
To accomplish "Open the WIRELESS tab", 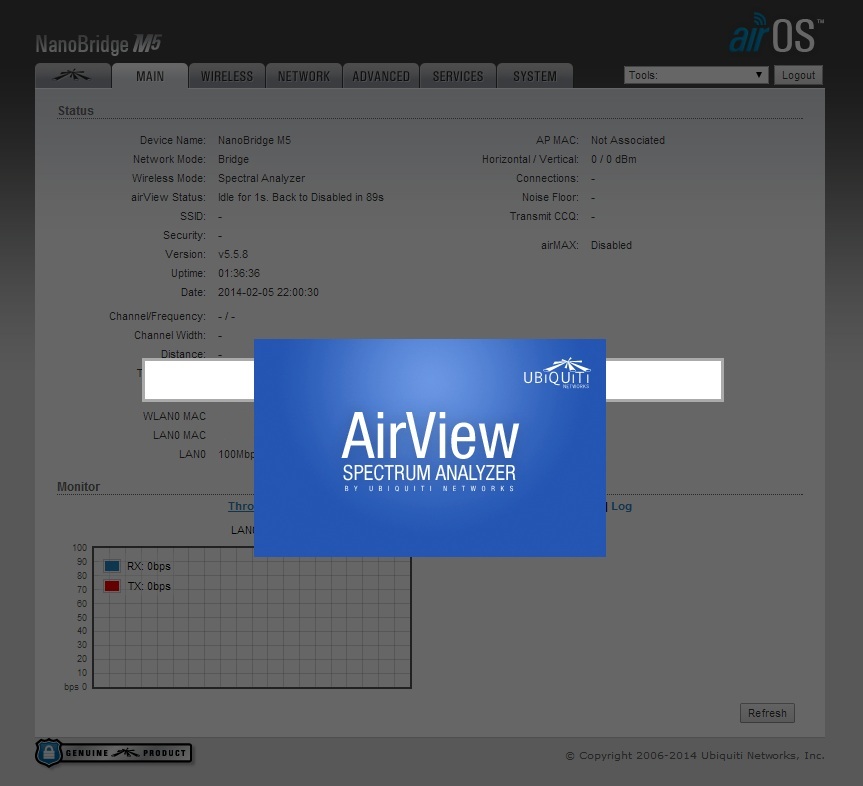I will (227, 76).
